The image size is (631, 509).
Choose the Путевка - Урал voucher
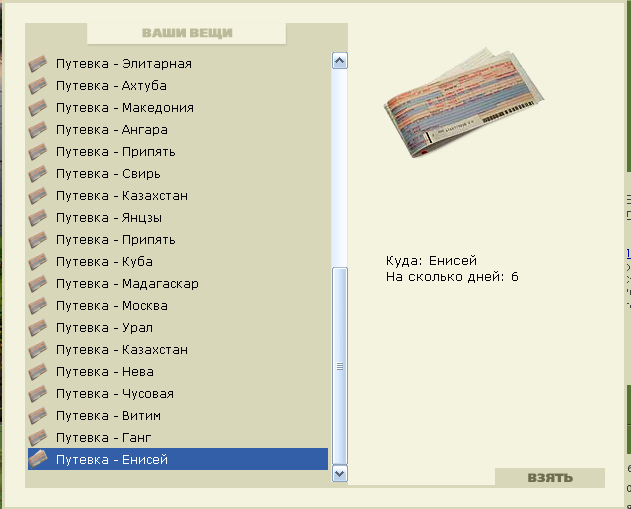(178, 328)
